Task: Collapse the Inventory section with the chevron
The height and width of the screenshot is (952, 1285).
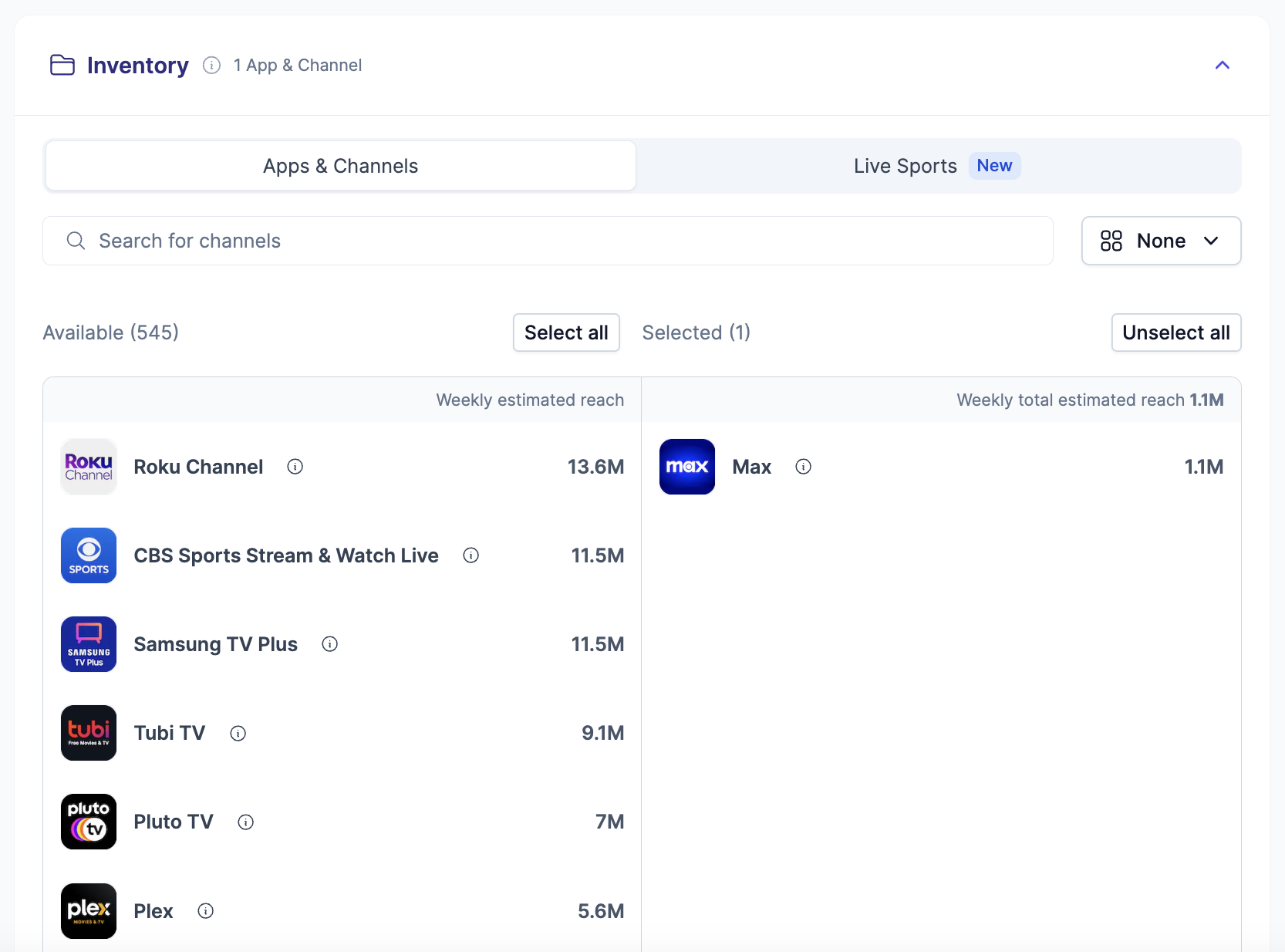Action: tap(1223, 66)
